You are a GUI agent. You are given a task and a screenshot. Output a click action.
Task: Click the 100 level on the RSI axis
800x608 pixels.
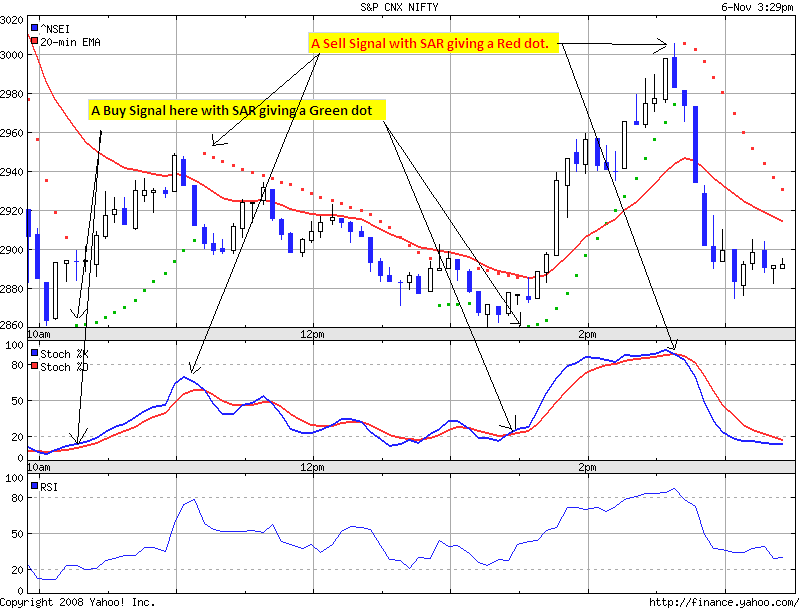pyautogui.click(x=14, y=478)
